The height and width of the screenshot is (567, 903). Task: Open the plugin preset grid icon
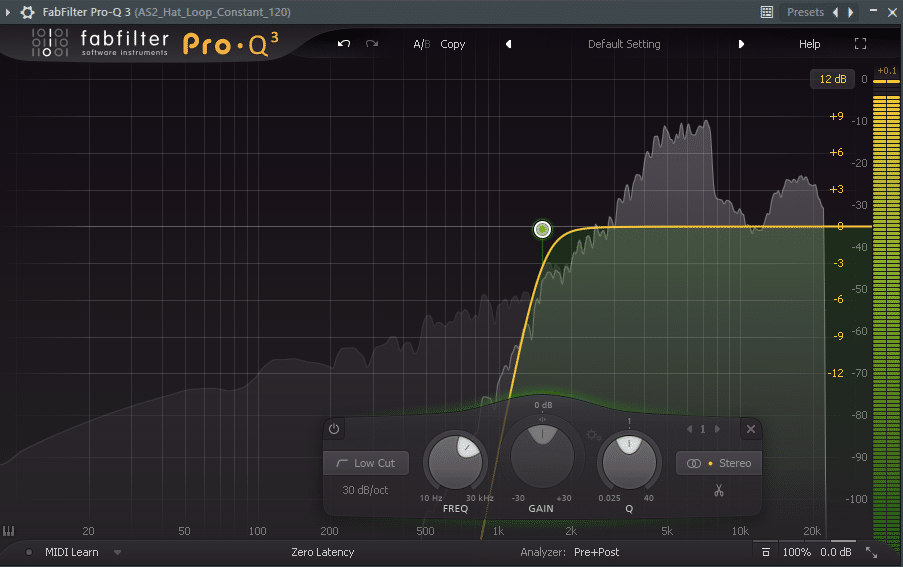pos(767,12)
